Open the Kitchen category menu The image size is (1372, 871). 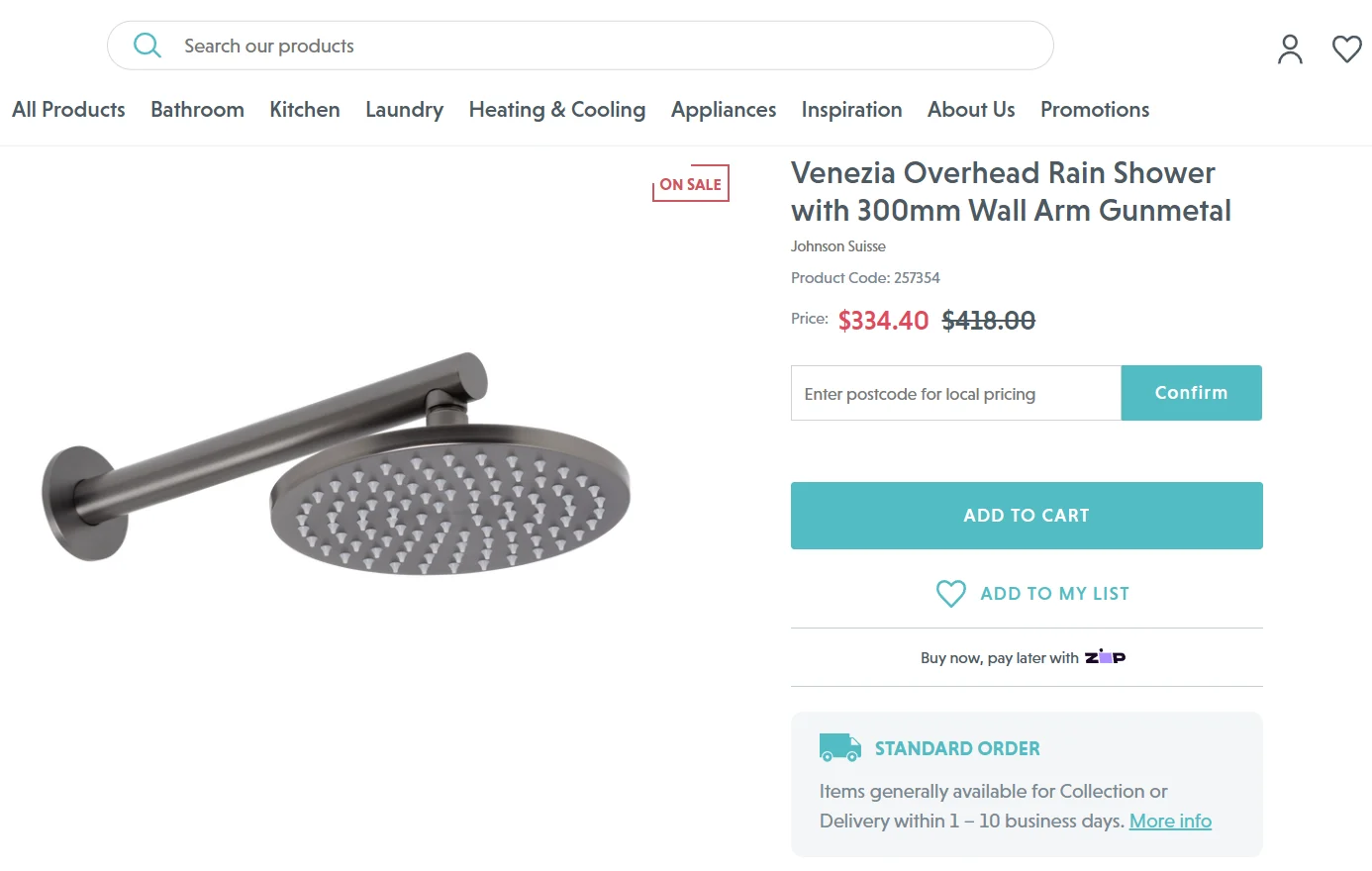(305, 110)
